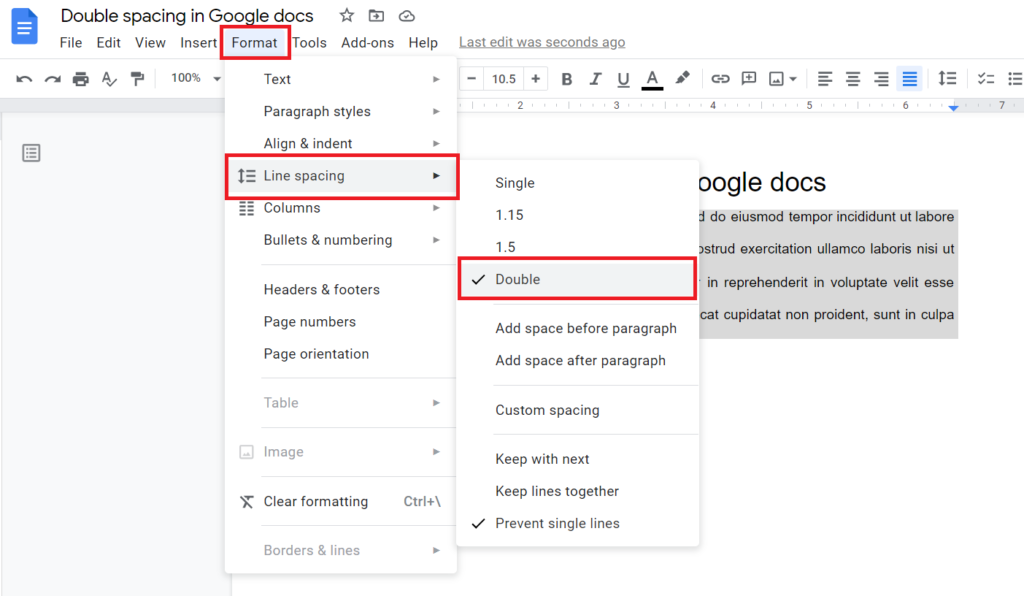Open the checklist tool
The image size is (1024, 596).
pyautogui.click(x=984, y=78)
